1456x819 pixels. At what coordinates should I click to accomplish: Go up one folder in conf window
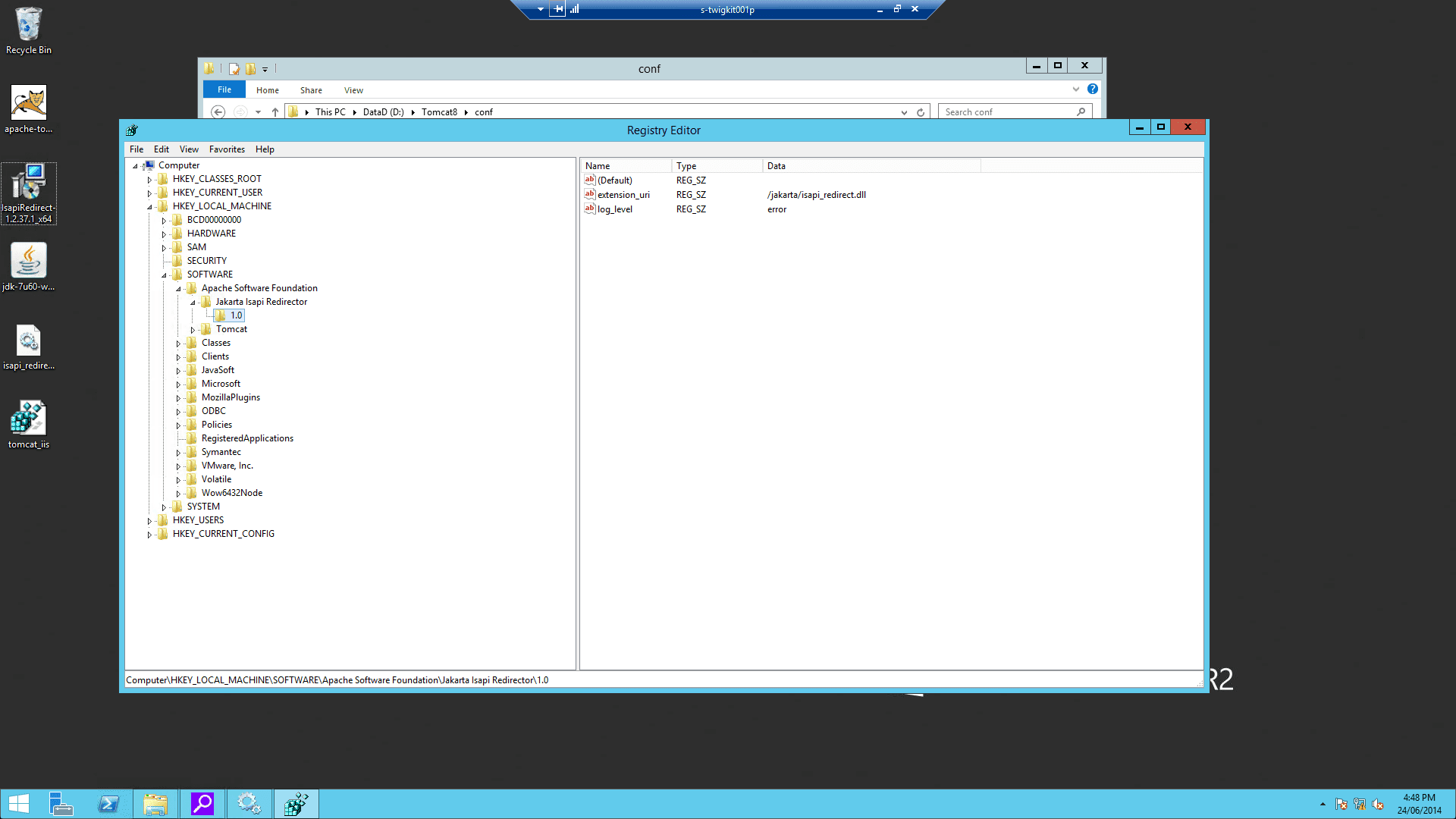click(275, 112)
